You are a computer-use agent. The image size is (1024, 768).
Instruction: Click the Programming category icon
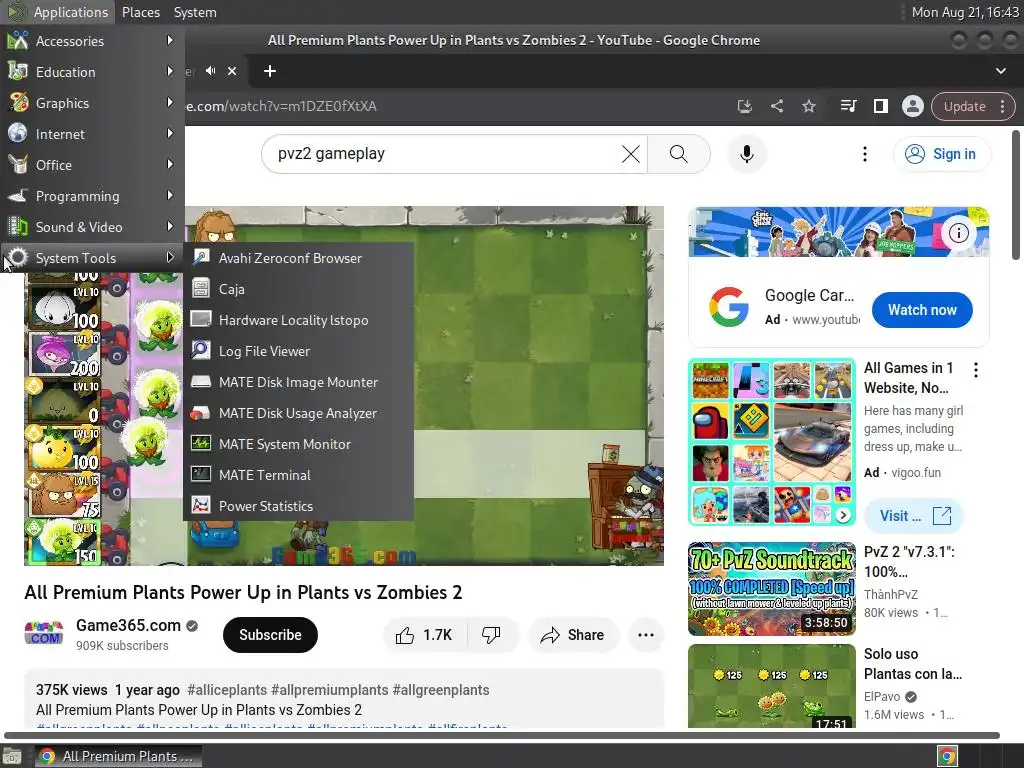(18, 195)
